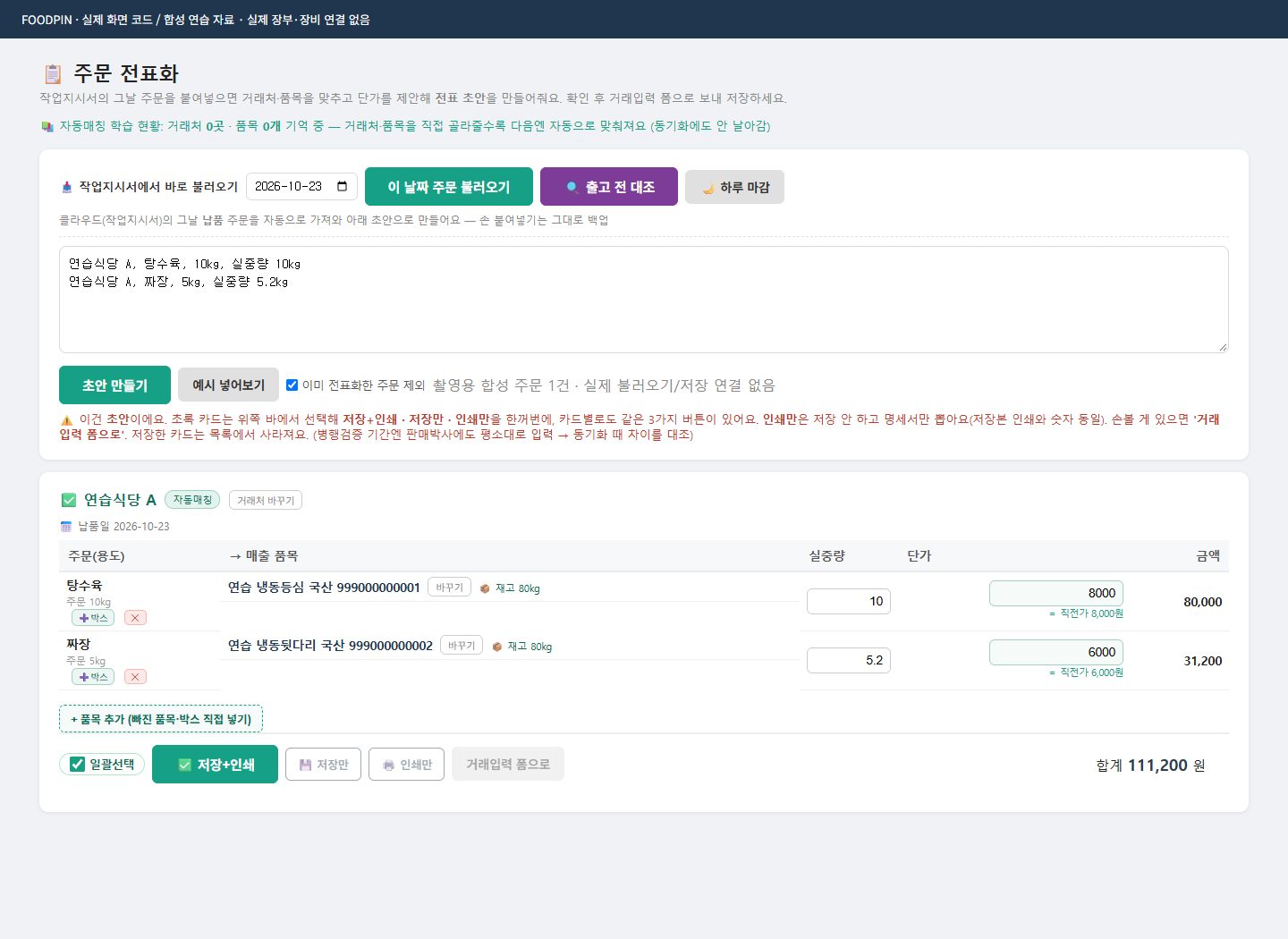Send to 거래입력 폼으로
The width and height of the screenshot is (1288, 939).
tap(508, 764)
